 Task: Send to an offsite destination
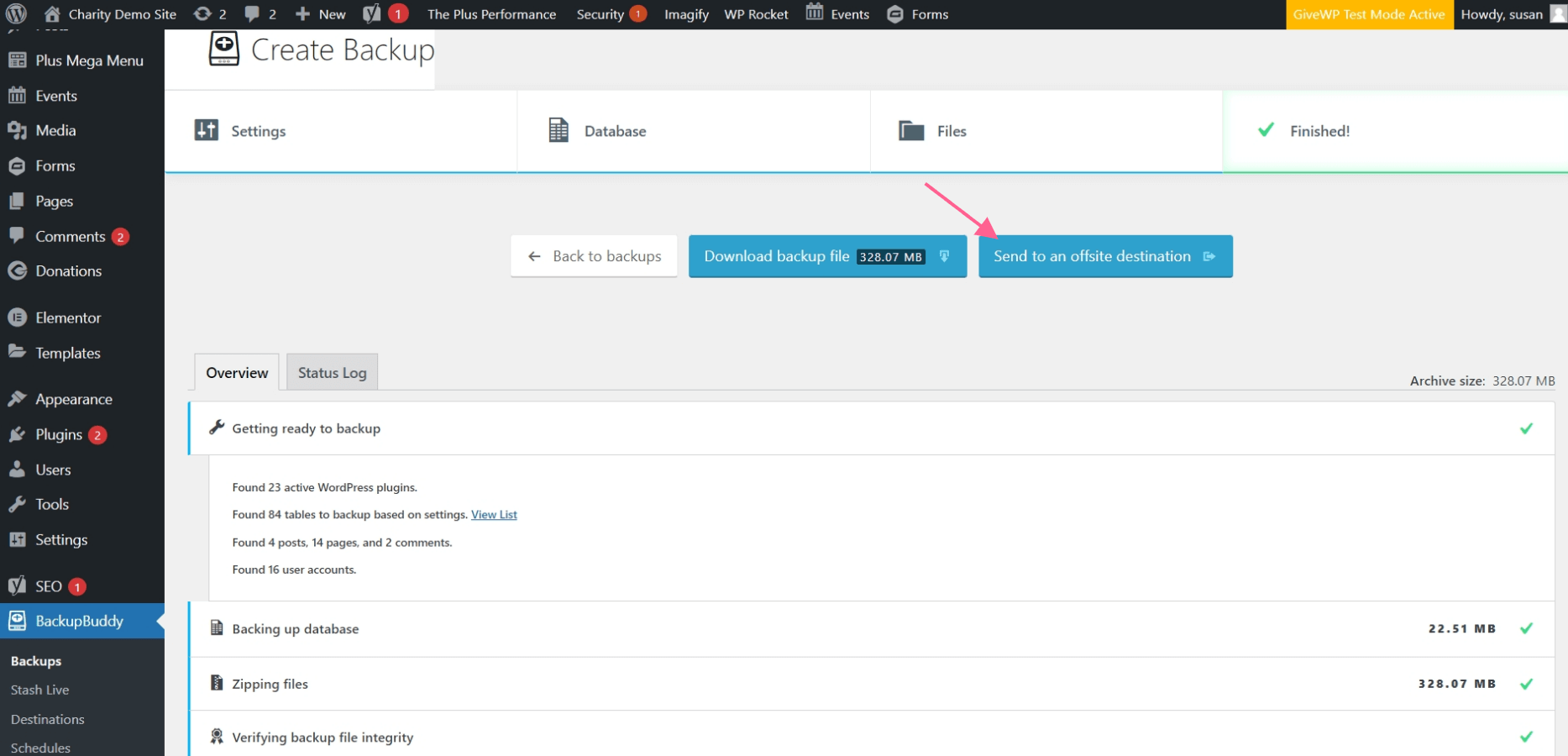[1105, 256]
